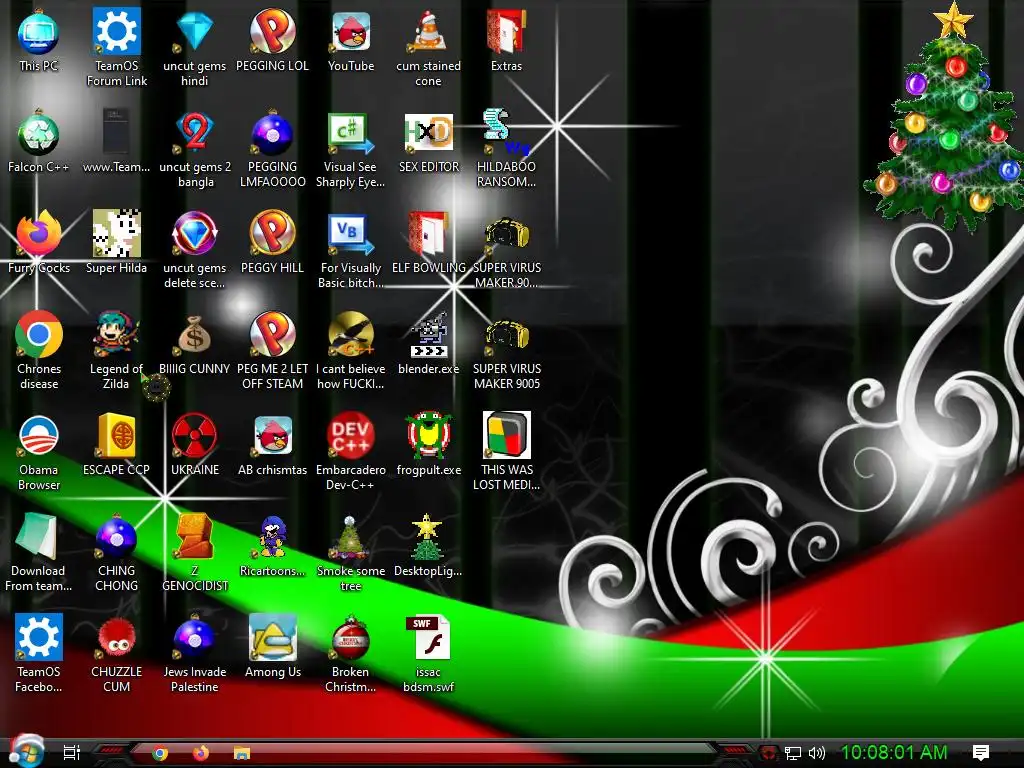Open Task View on the taskbar

coord(72,753)
